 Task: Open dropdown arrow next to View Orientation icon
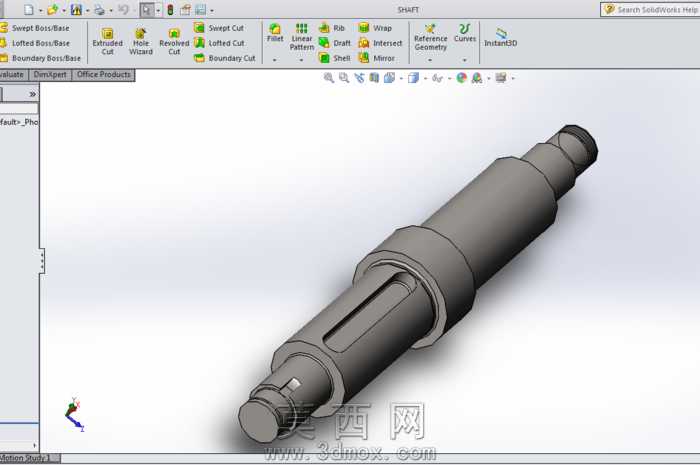401,79
